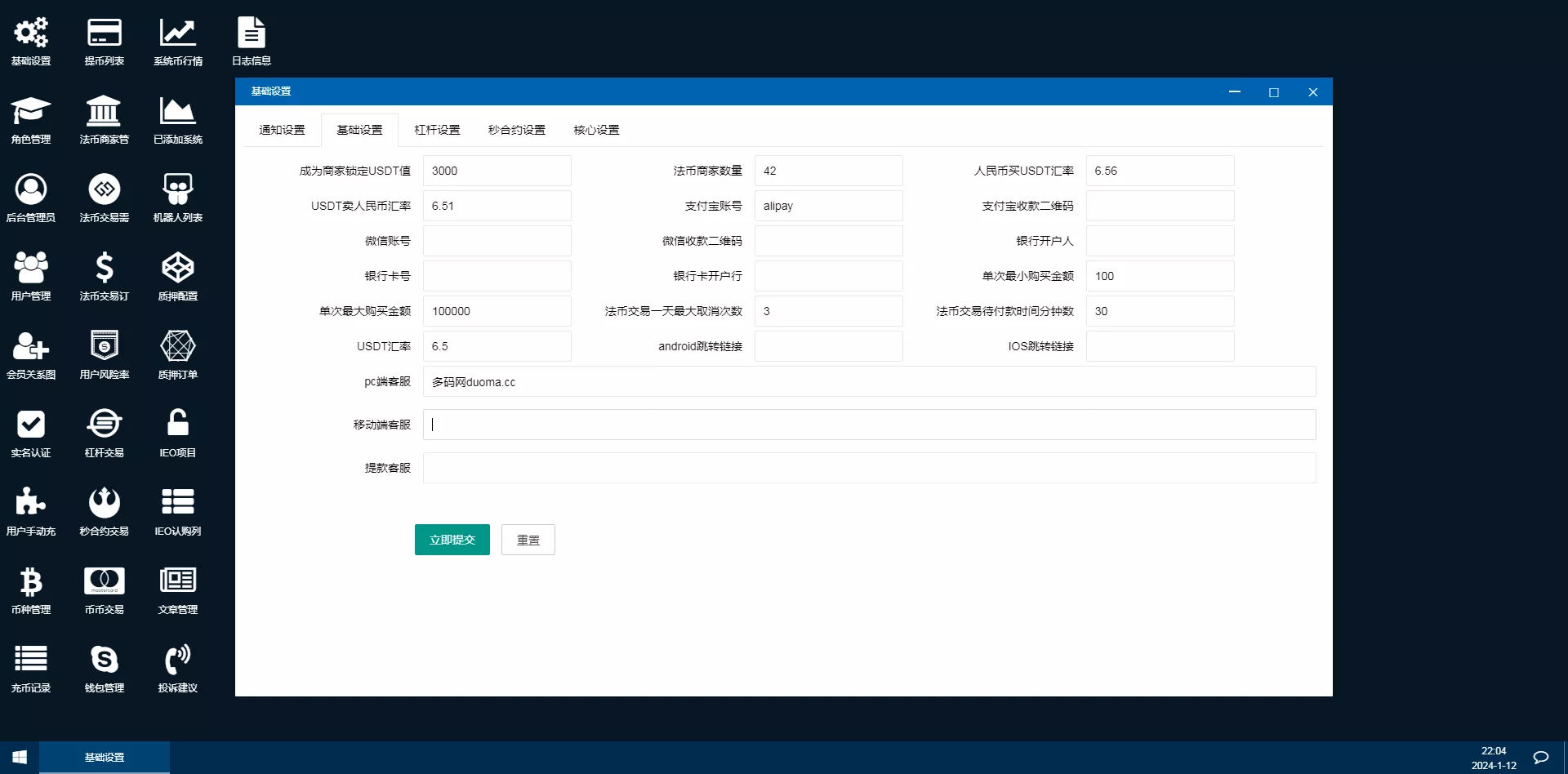Open the 机器人列表 page

point(178,196)
